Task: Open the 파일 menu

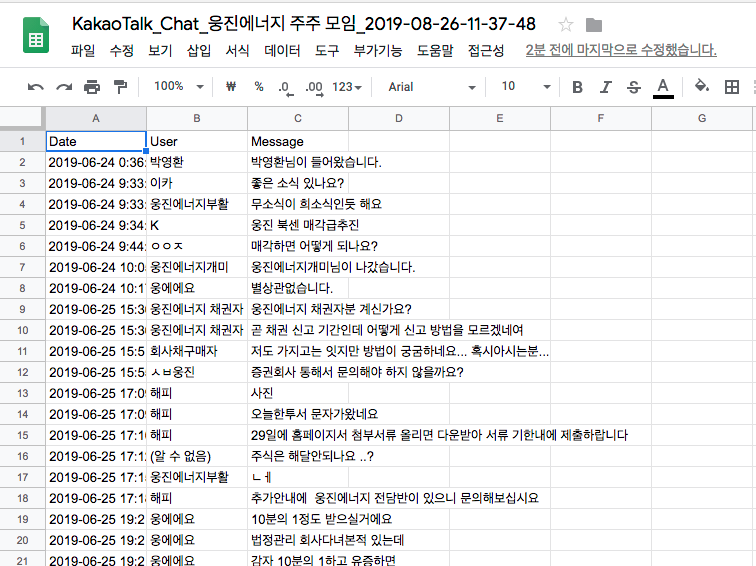Action: (x=83, y=50)
